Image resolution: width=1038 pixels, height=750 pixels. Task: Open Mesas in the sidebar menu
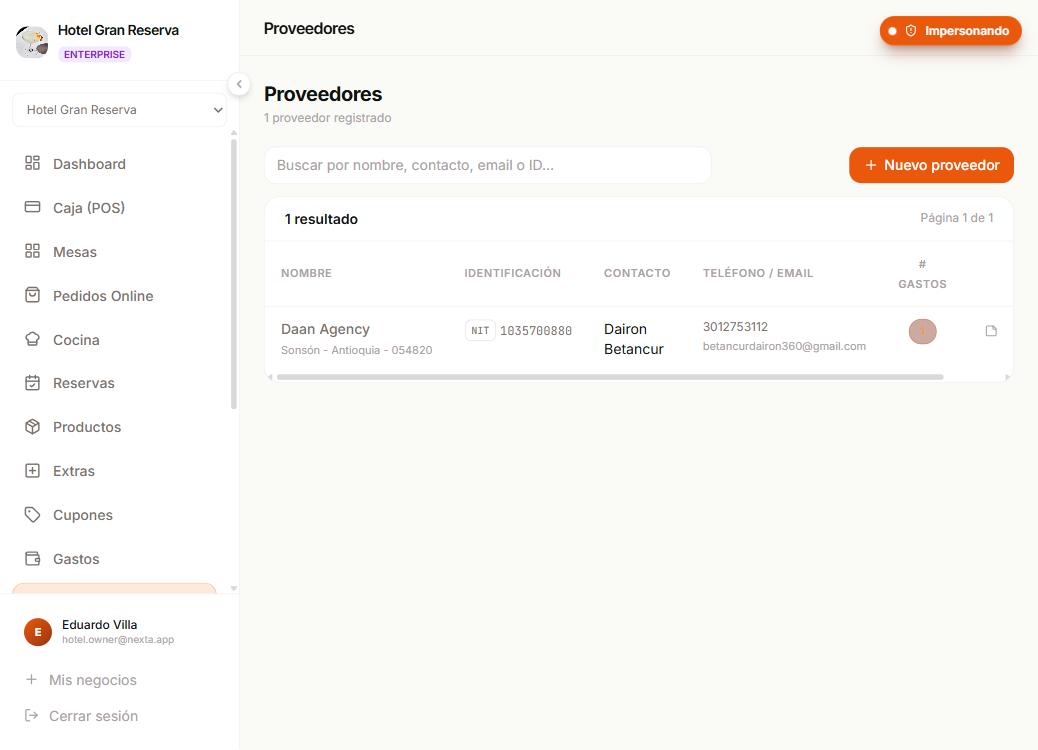(x=75, y=252)
